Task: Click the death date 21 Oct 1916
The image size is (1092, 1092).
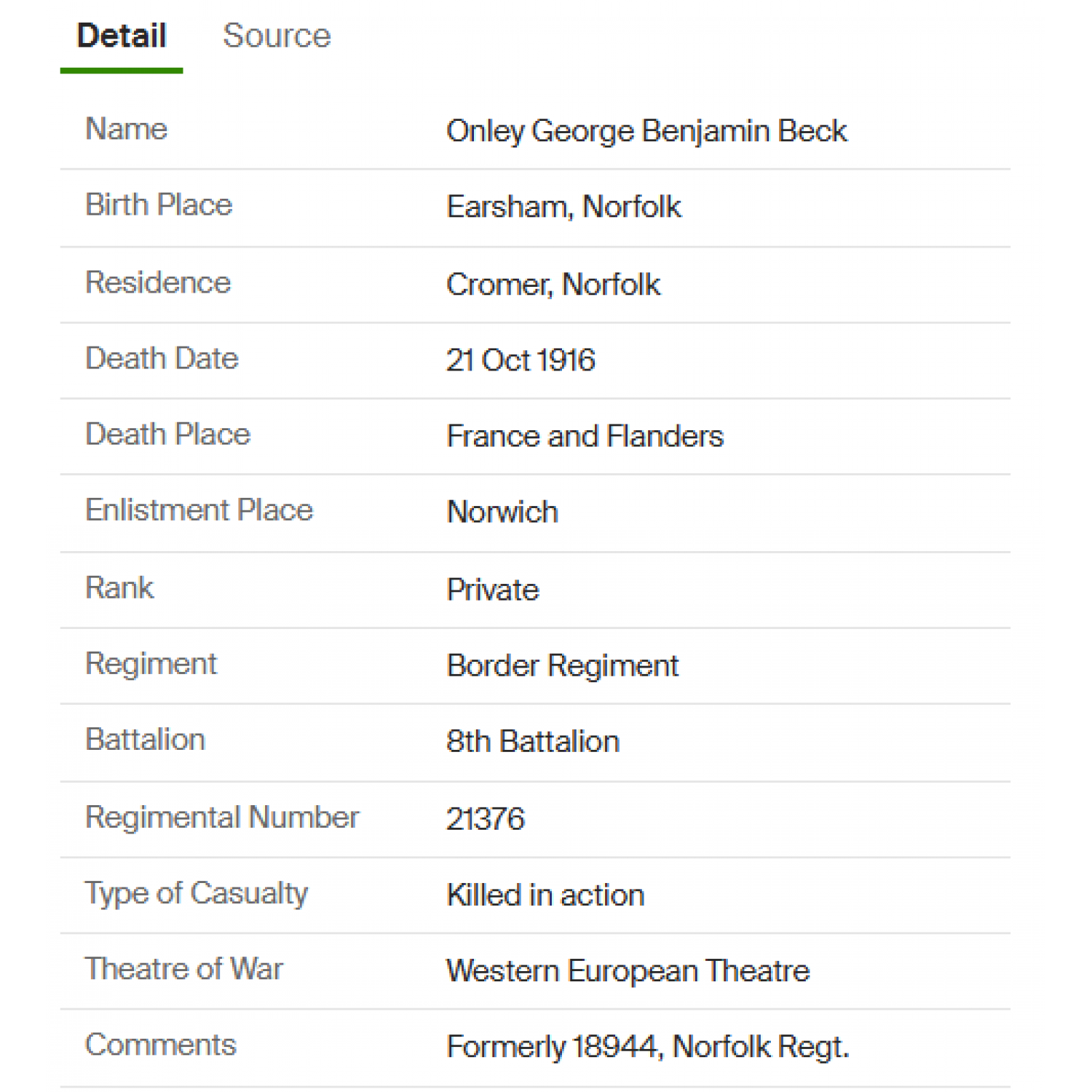Action: [521, 360]
